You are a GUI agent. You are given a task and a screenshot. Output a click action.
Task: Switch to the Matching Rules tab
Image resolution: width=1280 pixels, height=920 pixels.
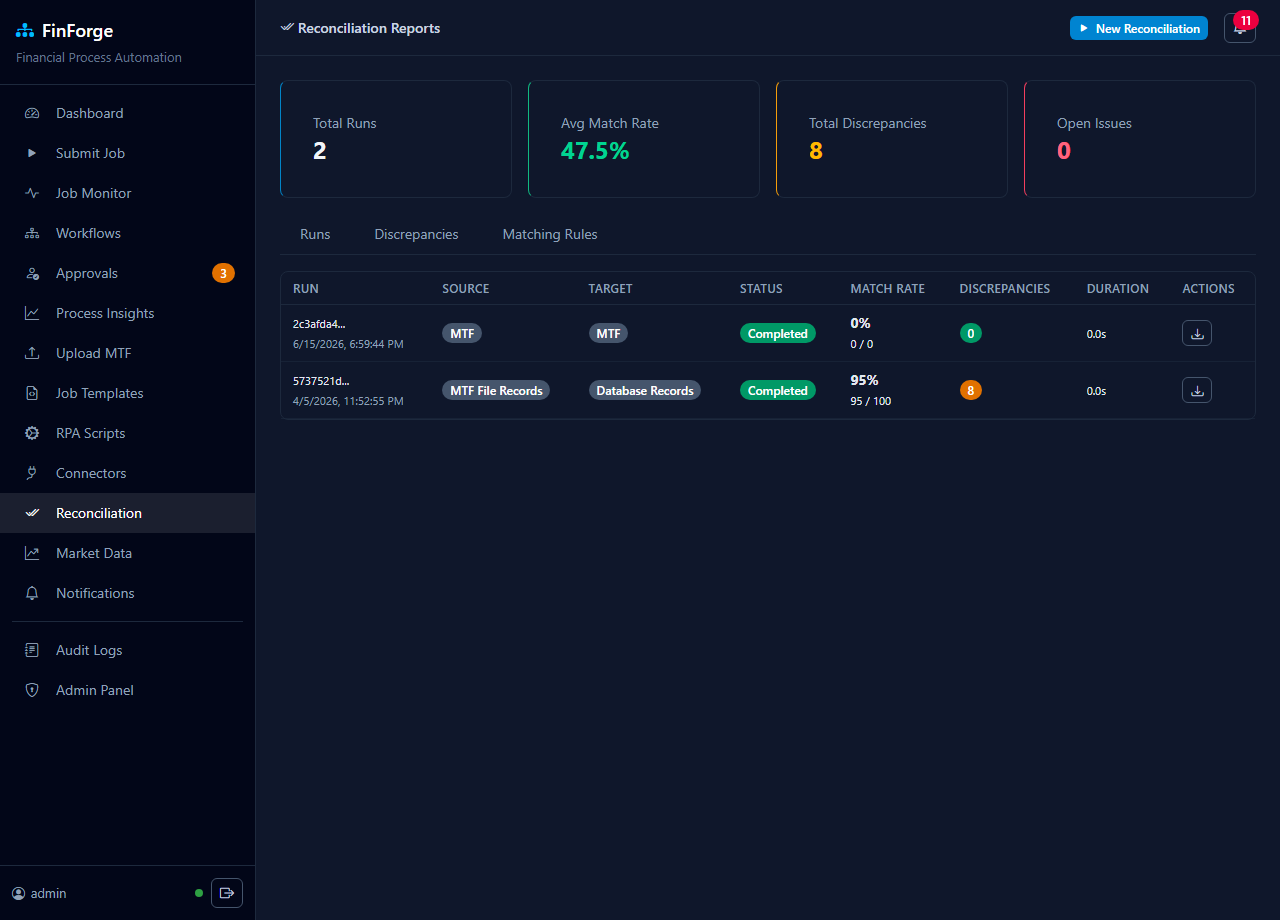tap(550, 234)
